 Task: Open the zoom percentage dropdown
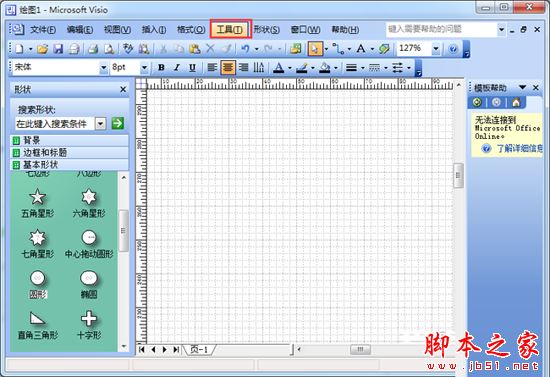click(x=436, y=49)
